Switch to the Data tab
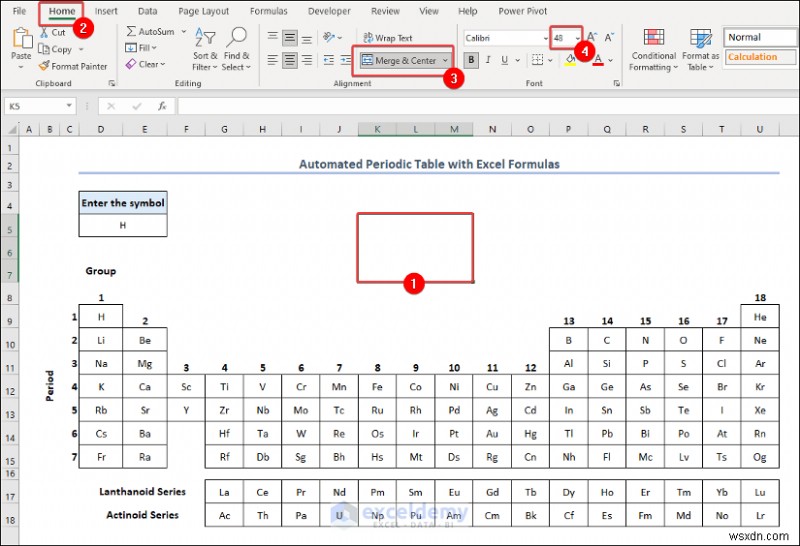 click(x=147, y=11)
